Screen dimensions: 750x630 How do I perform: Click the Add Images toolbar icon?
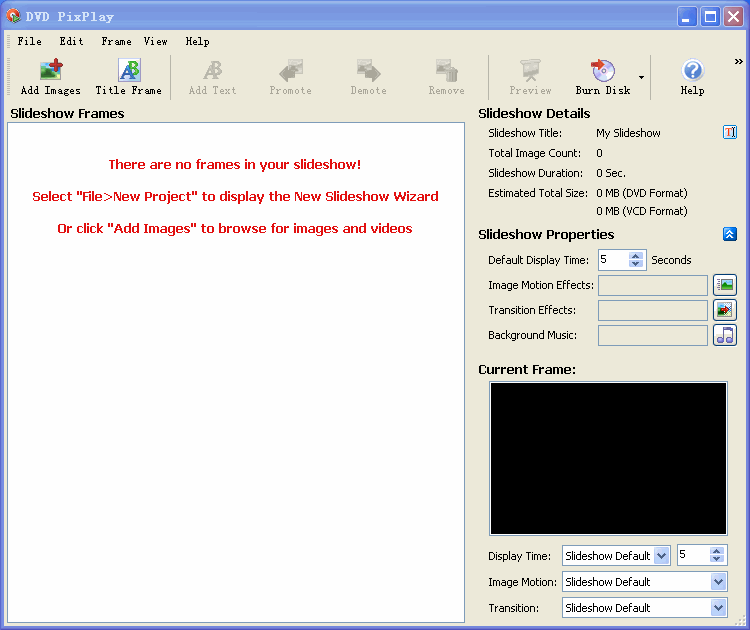(50, 72)
